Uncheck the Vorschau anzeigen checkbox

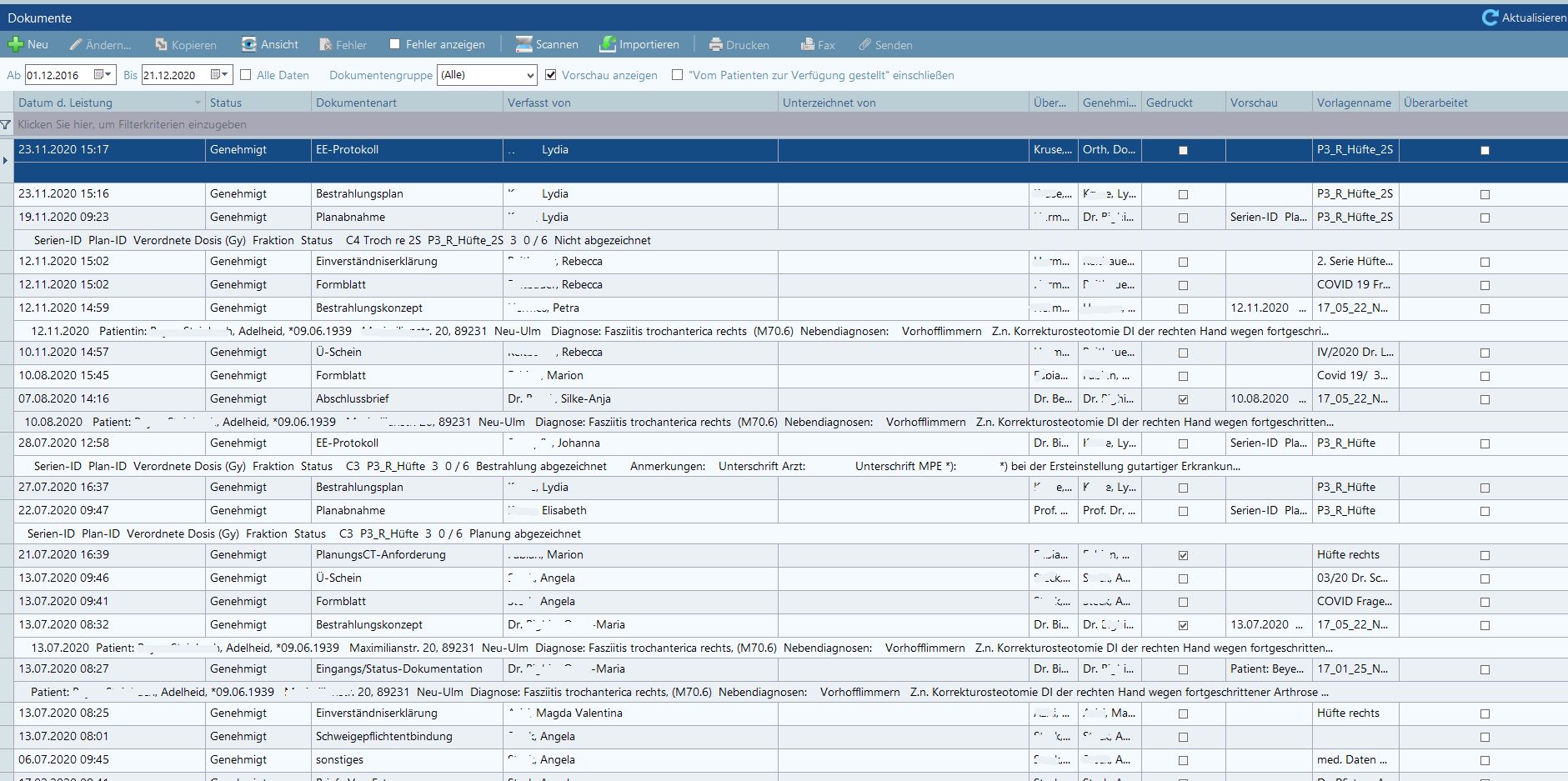(551, 75)
